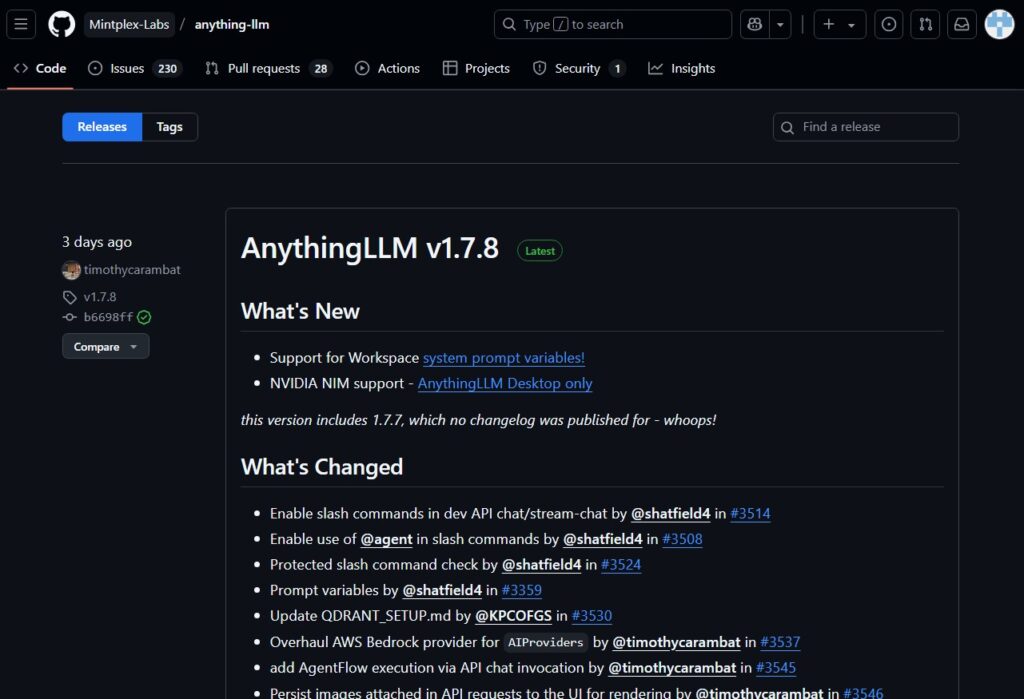The height and width of the screenshot is (699, 1024).
Task: Click the GitHub logo icon
Action: pyautogui.click(x=62, y=24)
